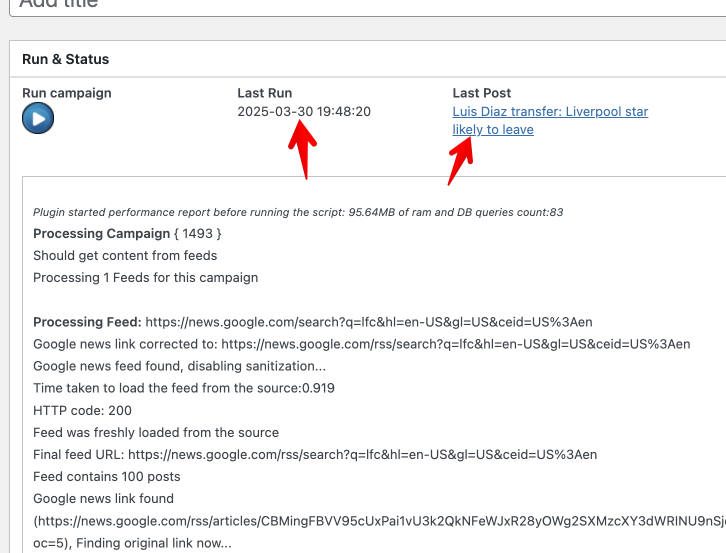726x553 pixels.
Task: Click the Processing 1 Feeds log line
Action: (145, 278)
